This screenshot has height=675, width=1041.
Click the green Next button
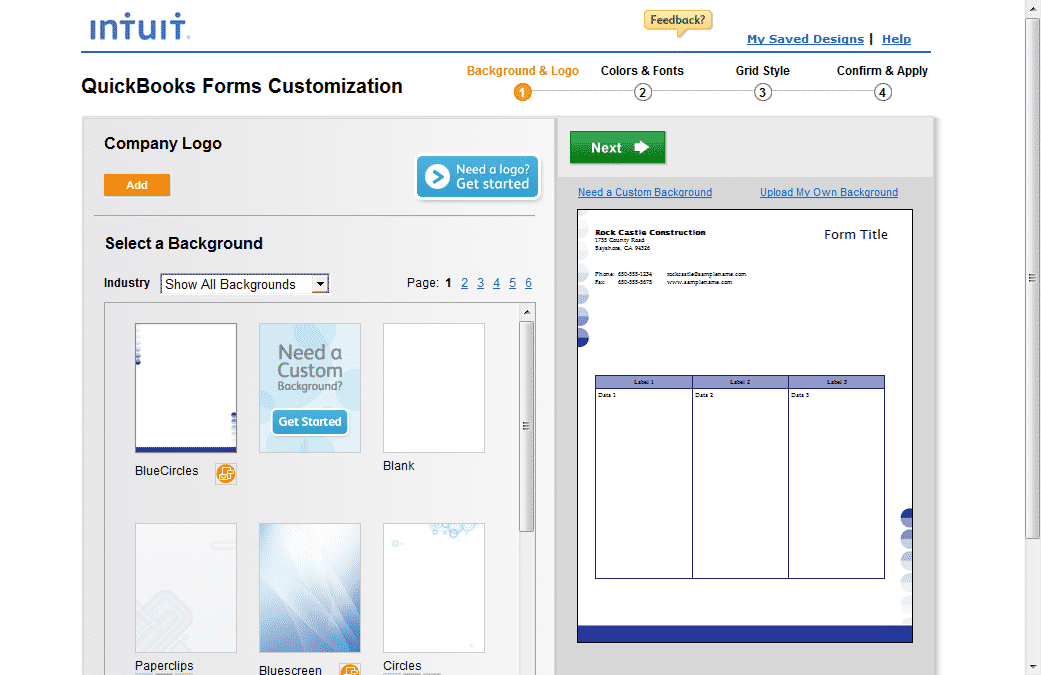[x=617, y=147]
